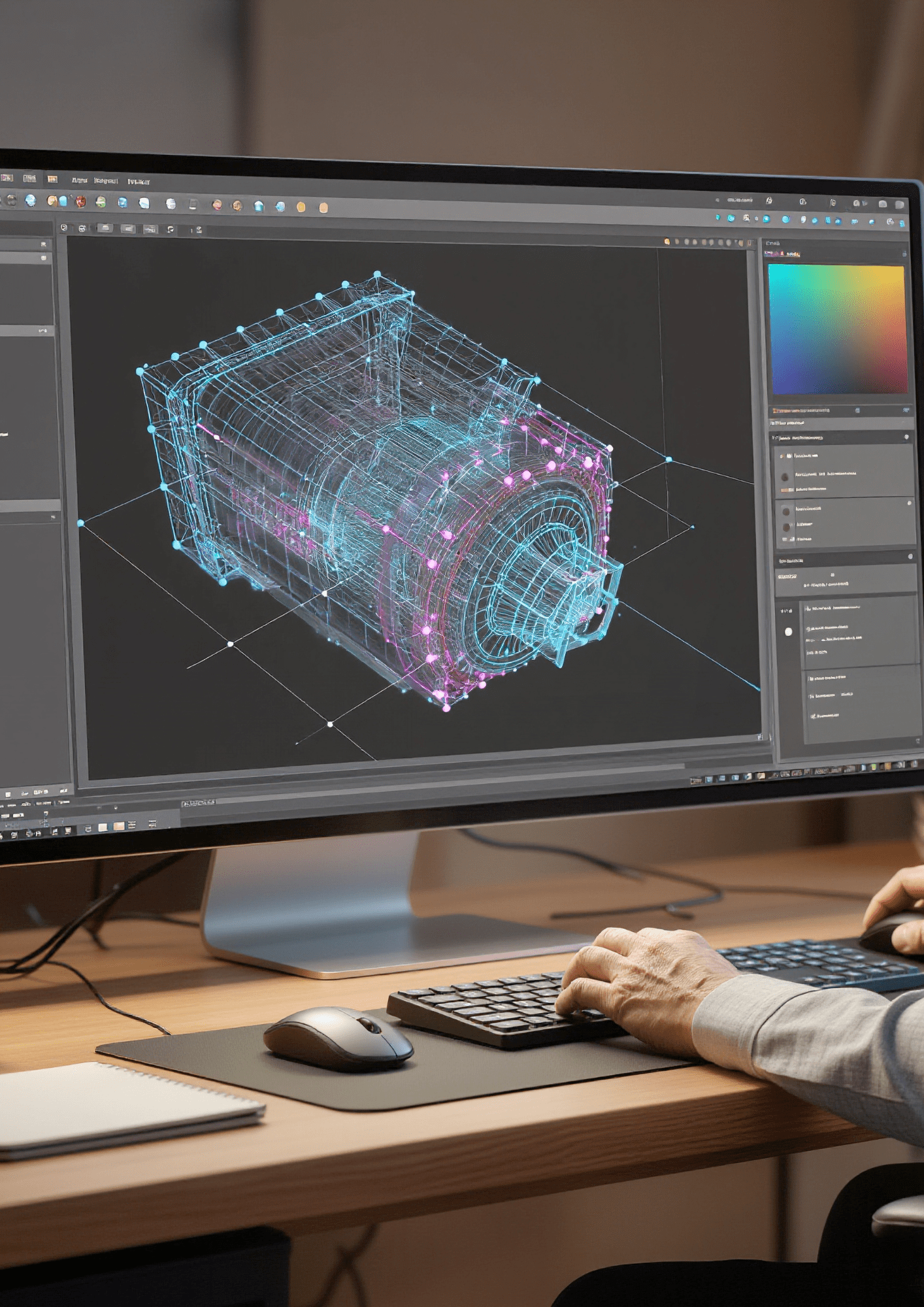Select the magenta vertex on the wireframe model's bottom corner
Image resolution: width=924 pixels, height=1307 pixels.
point(447,708)
